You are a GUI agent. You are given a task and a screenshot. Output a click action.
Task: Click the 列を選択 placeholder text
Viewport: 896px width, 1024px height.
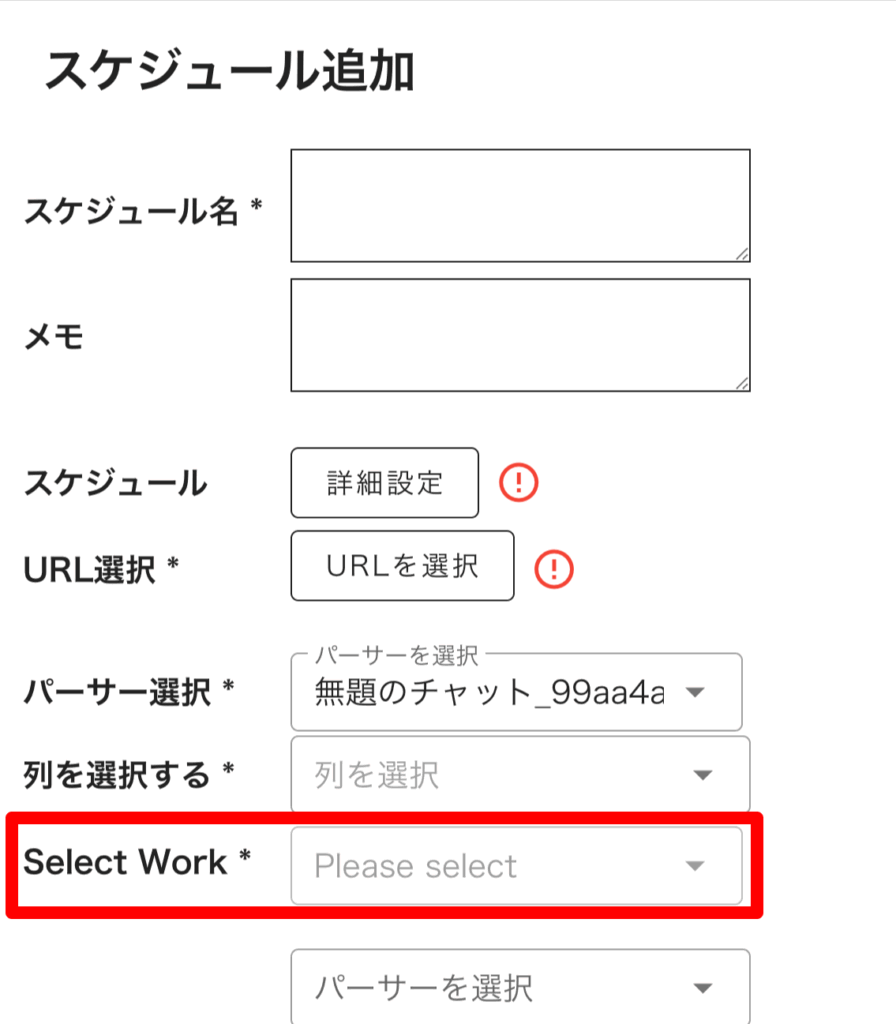377,775
